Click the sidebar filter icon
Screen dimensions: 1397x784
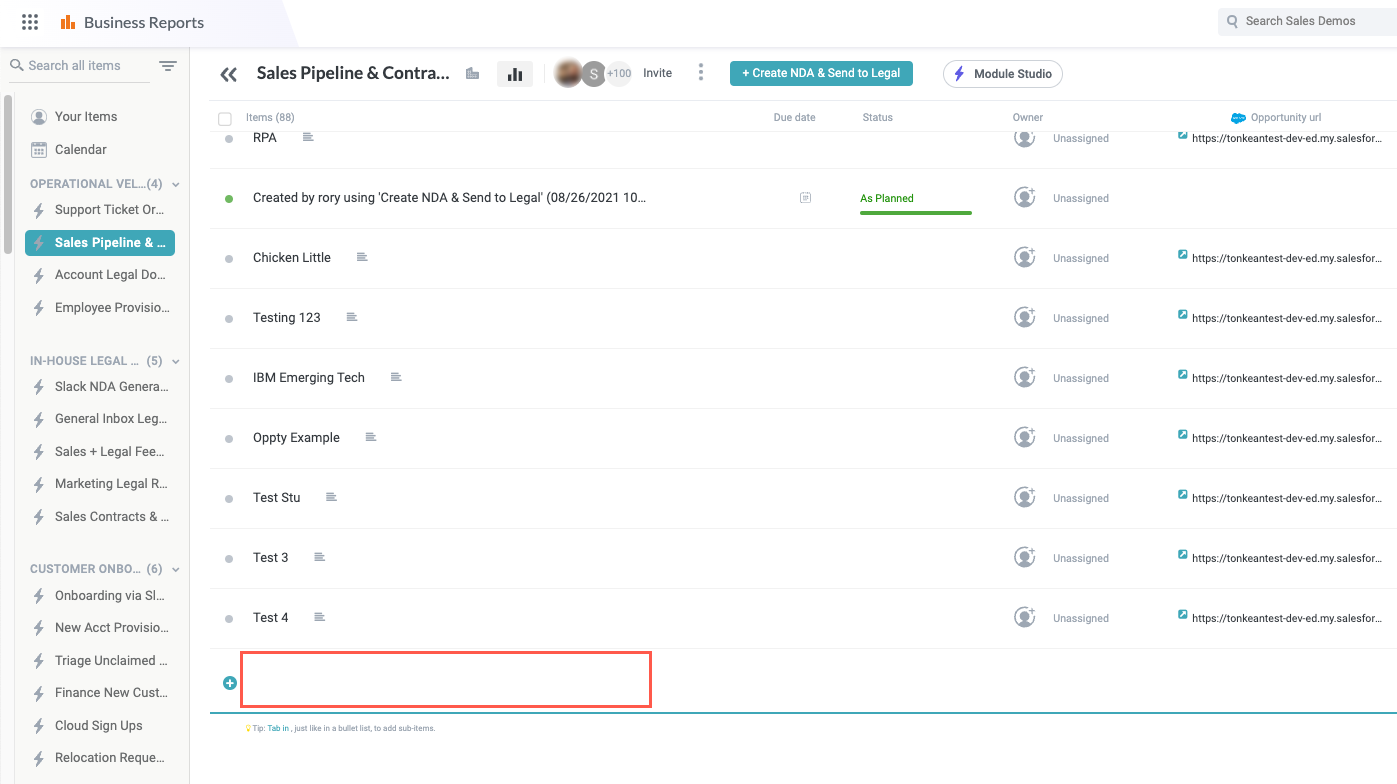point(168,66)
